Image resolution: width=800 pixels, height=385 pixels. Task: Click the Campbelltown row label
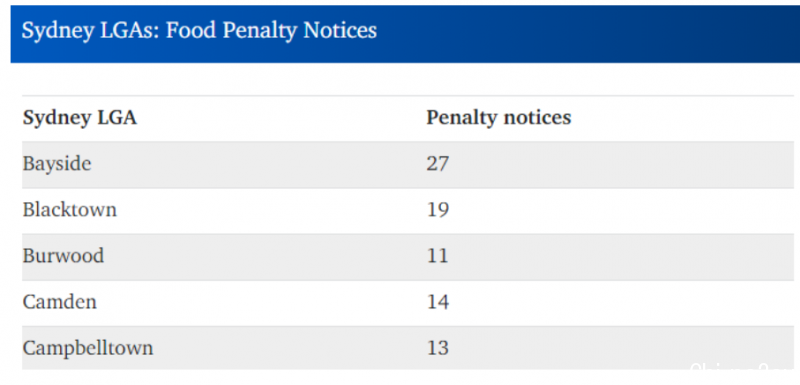coord(88,348)
